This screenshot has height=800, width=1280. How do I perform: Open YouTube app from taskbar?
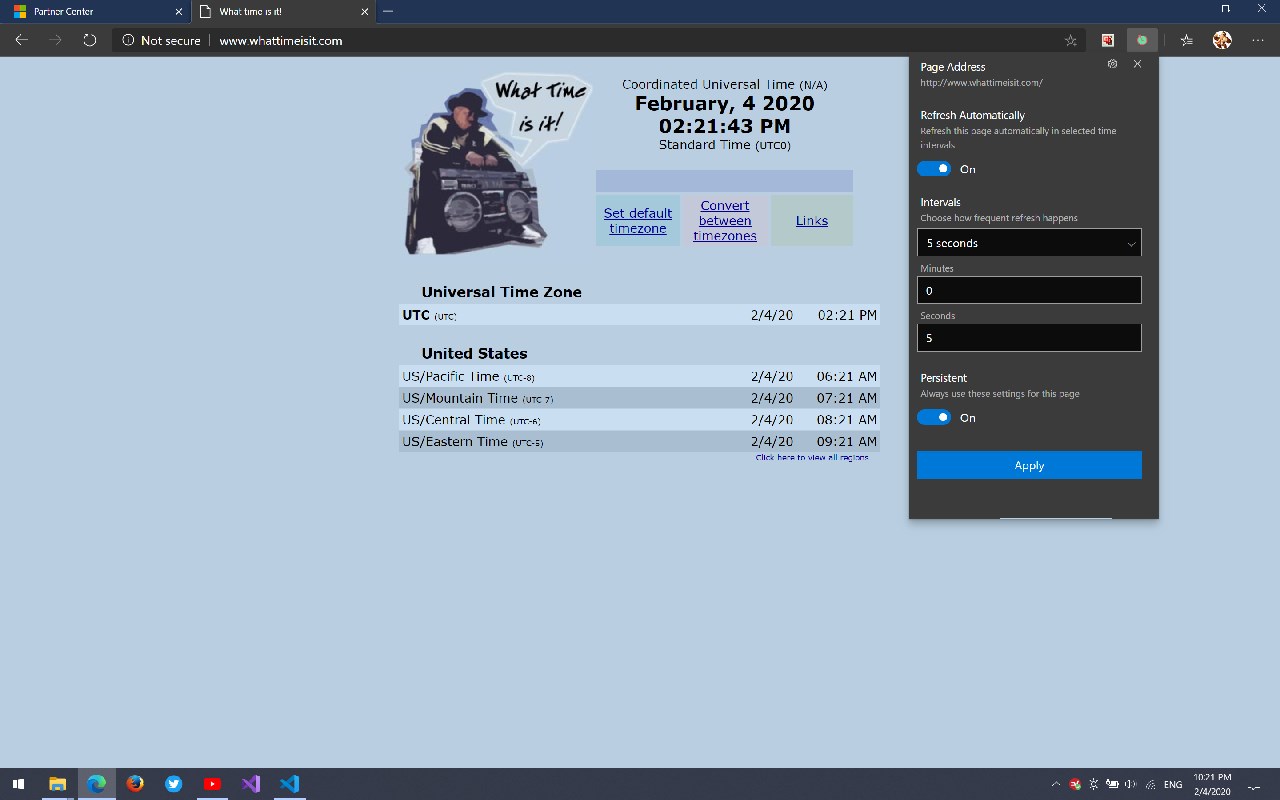tap(212, 784)
